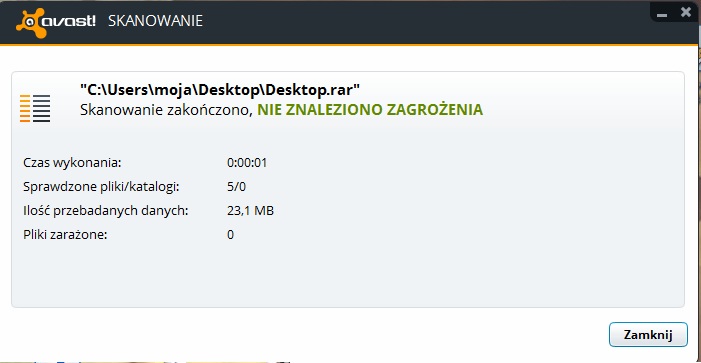701x363 pixels.
Task: Click the "Ilość przebadanych danych:" label
Action: coord(106,211)
